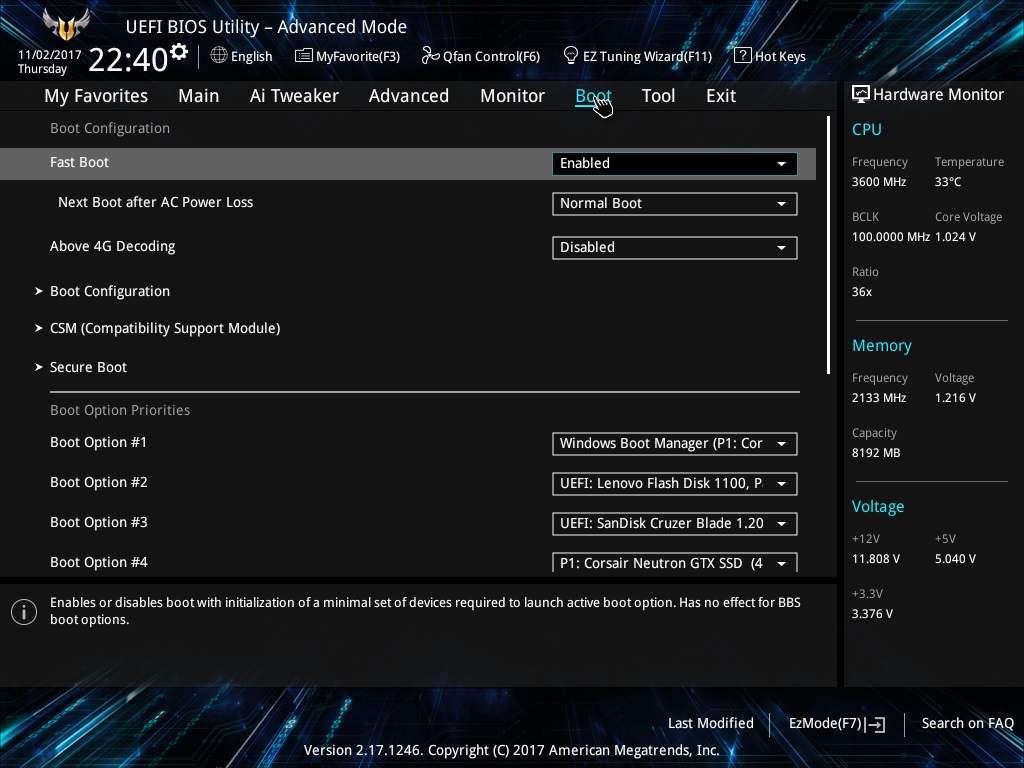Viewport: 1024px width, 768px height.
Task: Open the Boot Option #2 dropdown
Action: pos(675,483)
